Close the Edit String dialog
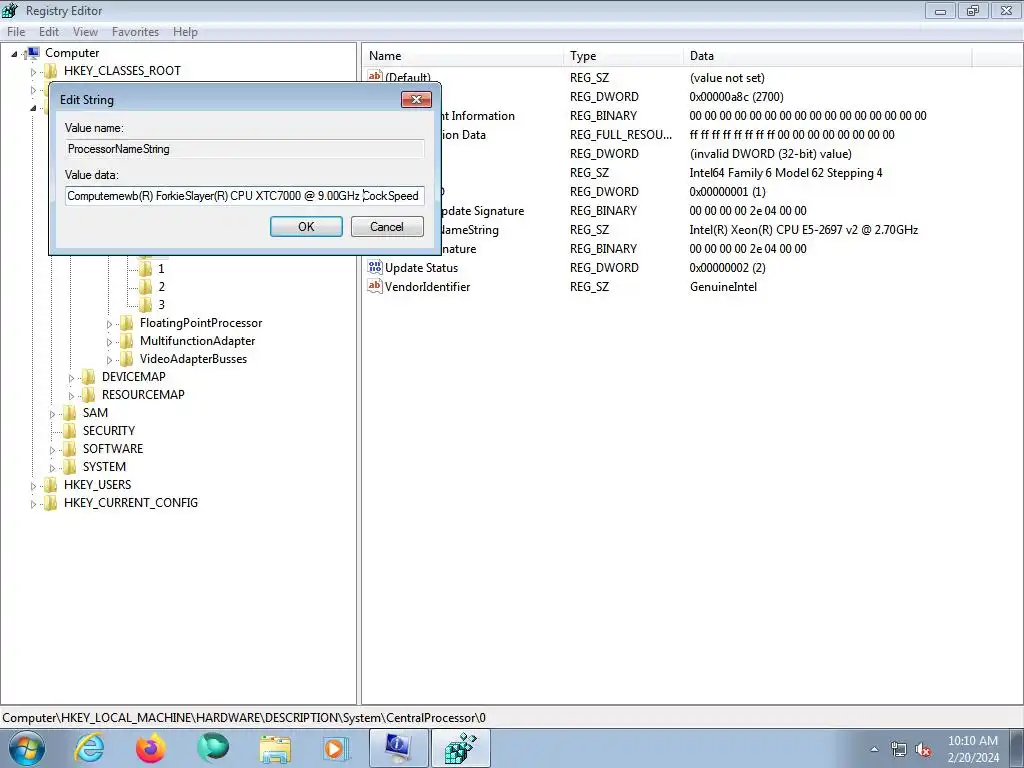Image resolution: width=1024 pixels, height=768 pixels. click(x=416, y=99)
